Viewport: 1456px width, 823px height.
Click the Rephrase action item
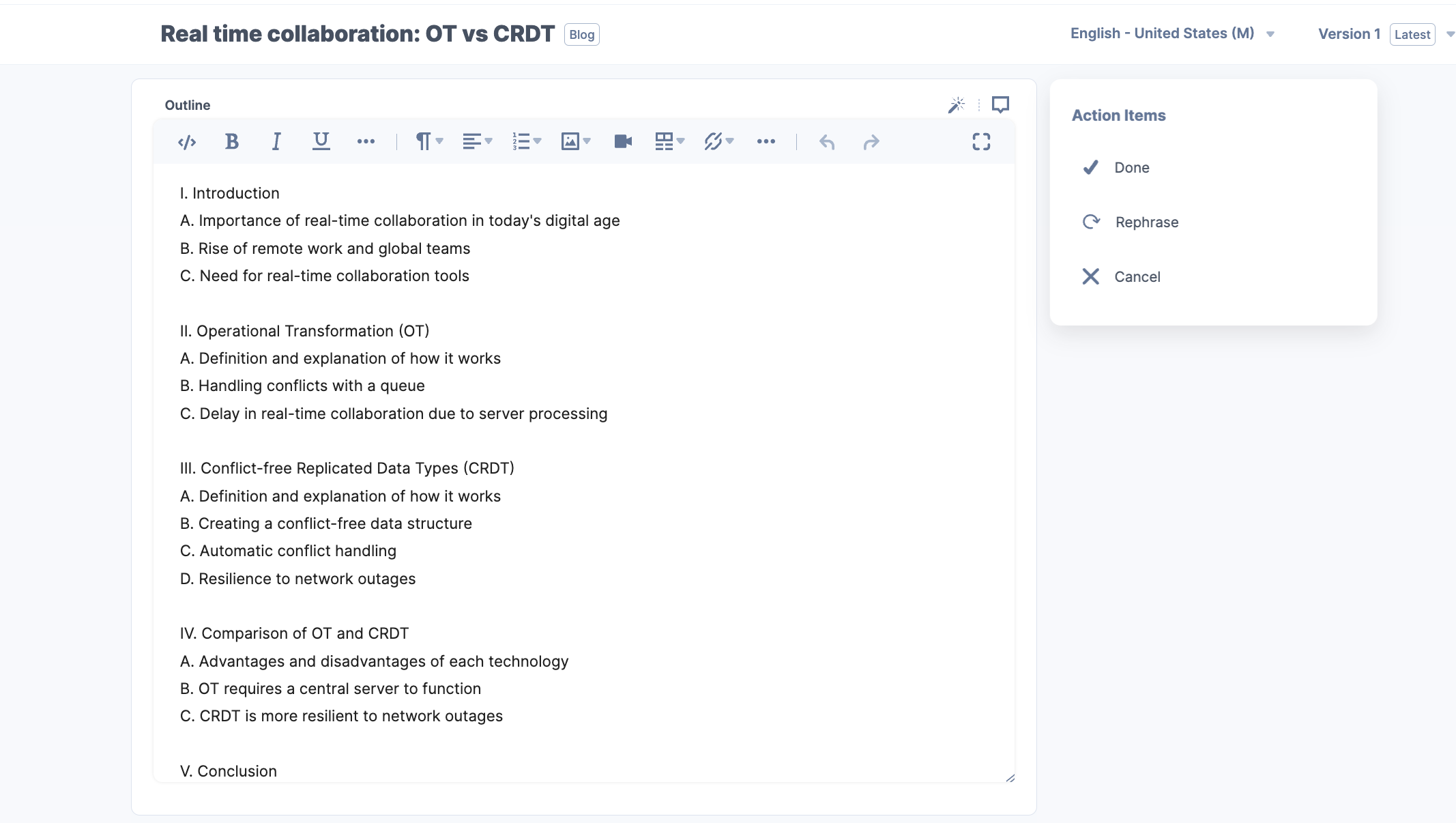1147,221
